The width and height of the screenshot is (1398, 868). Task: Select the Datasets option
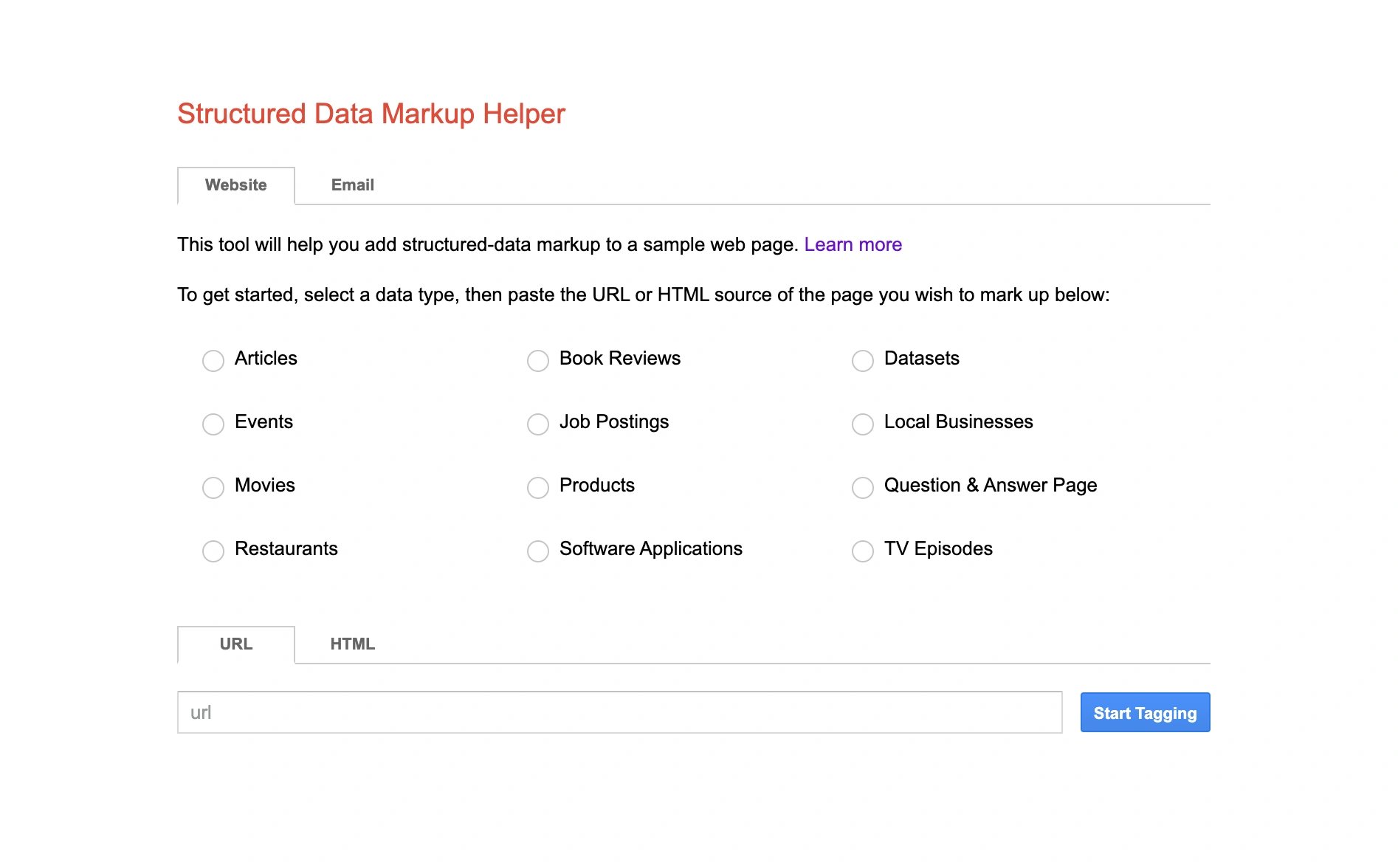(863, 360)
